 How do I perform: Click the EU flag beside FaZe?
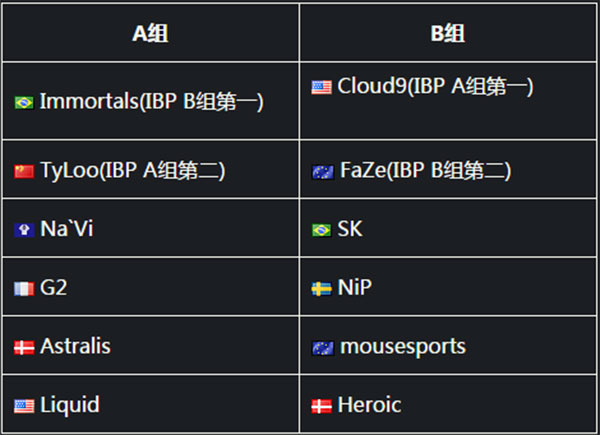[x=323, y=172]
